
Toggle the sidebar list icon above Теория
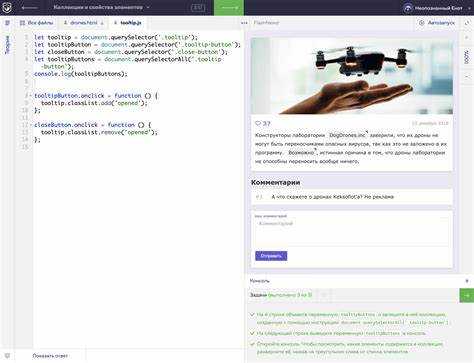click(7, 23)
